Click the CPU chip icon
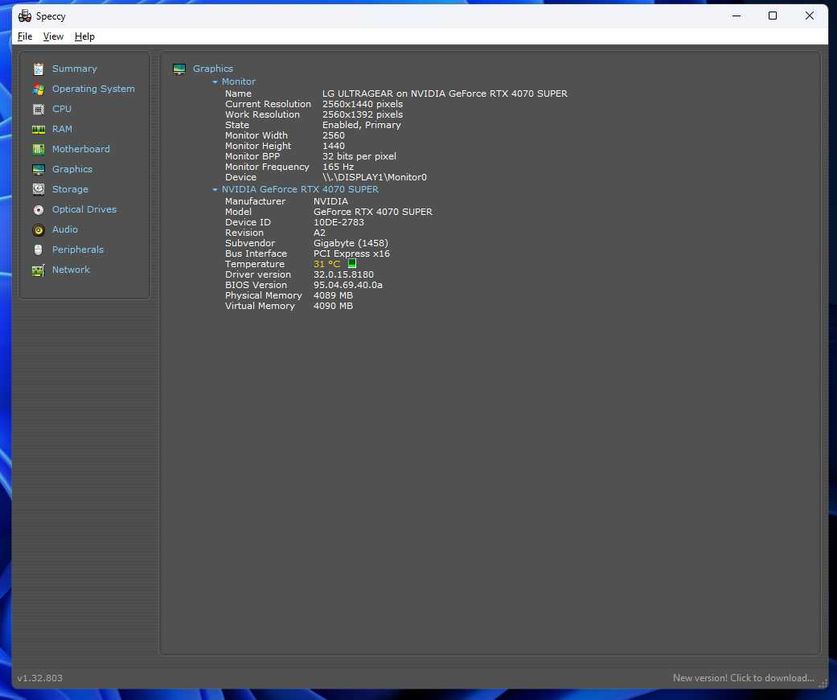The width and height of the screenshot is (837, 700). click(x=38, y=109)
